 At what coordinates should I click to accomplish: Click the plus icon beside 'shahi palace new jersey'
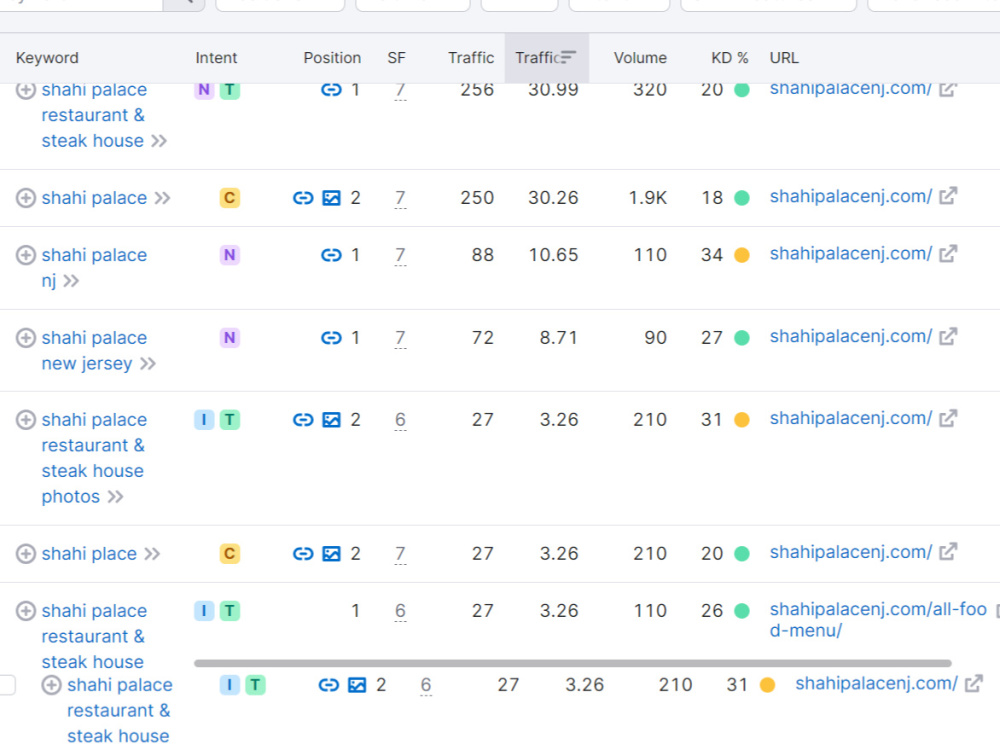pyautogui.click(x=26, y=337)
